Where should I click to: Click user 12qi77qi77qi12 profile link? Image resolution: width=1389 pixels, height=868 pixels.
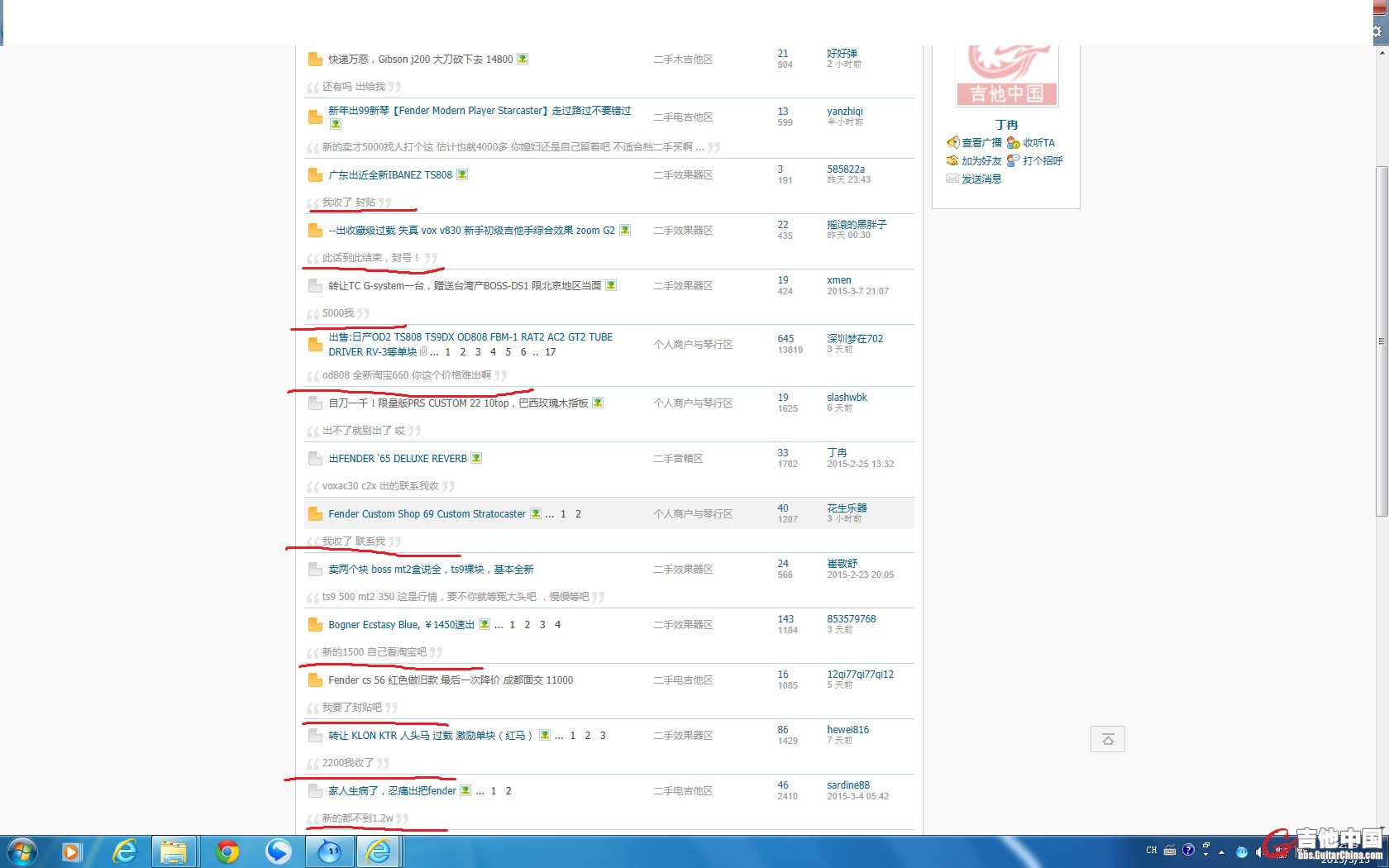click(x=861, y=675)
